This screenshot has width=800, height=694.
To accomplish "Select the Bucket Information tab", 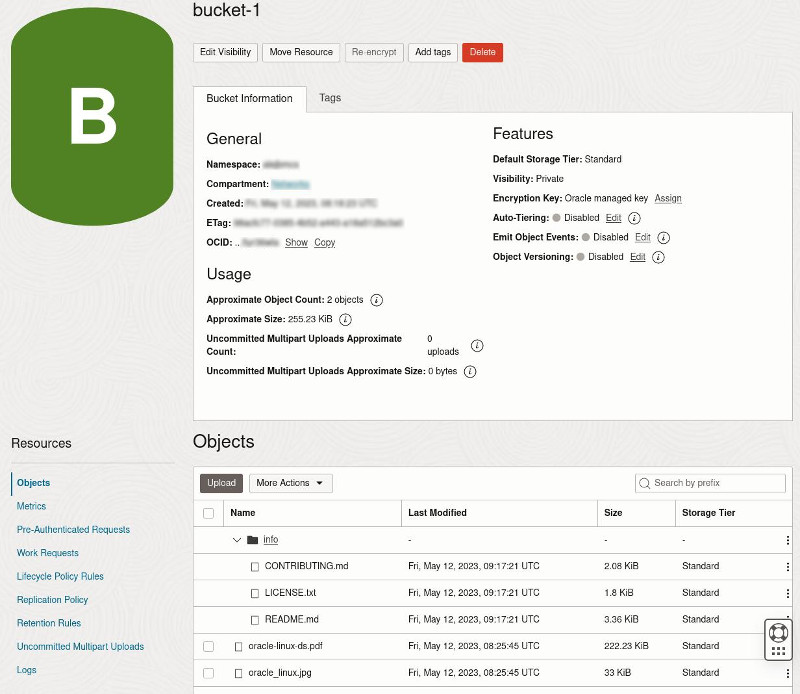I will tap(249, 98).
